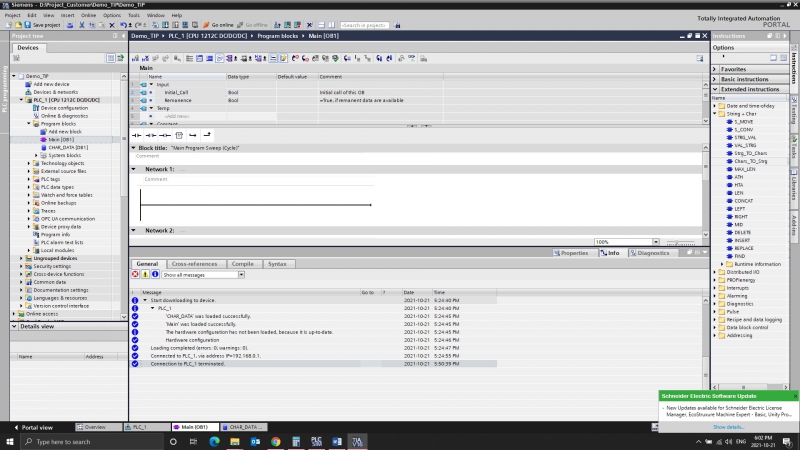800x450 pixels.
Task: Click Show details link in Schneider notification
Action: [728, 427]
